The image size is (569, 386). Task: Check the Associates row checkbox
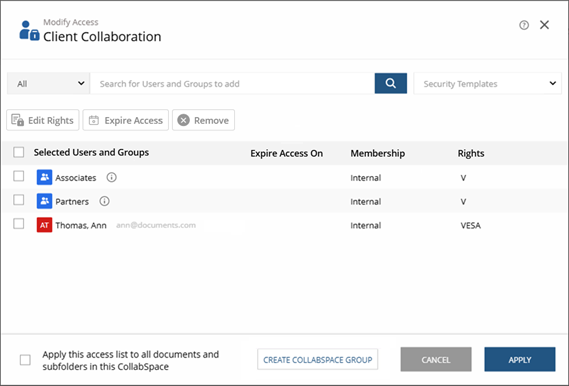(x=19, y=176)
